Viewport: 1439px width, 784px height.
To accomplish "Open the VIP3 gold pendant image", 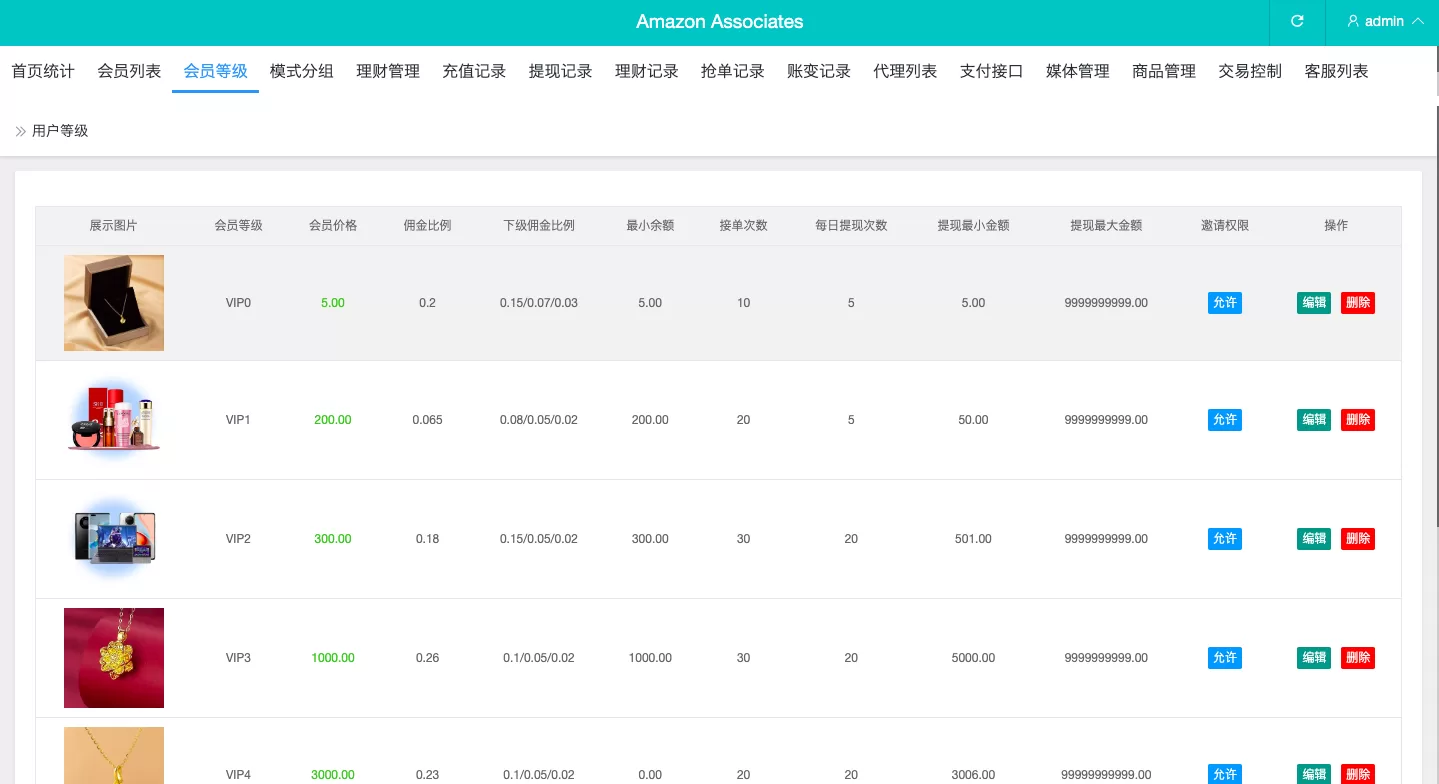I will click(x=114, y=658).
